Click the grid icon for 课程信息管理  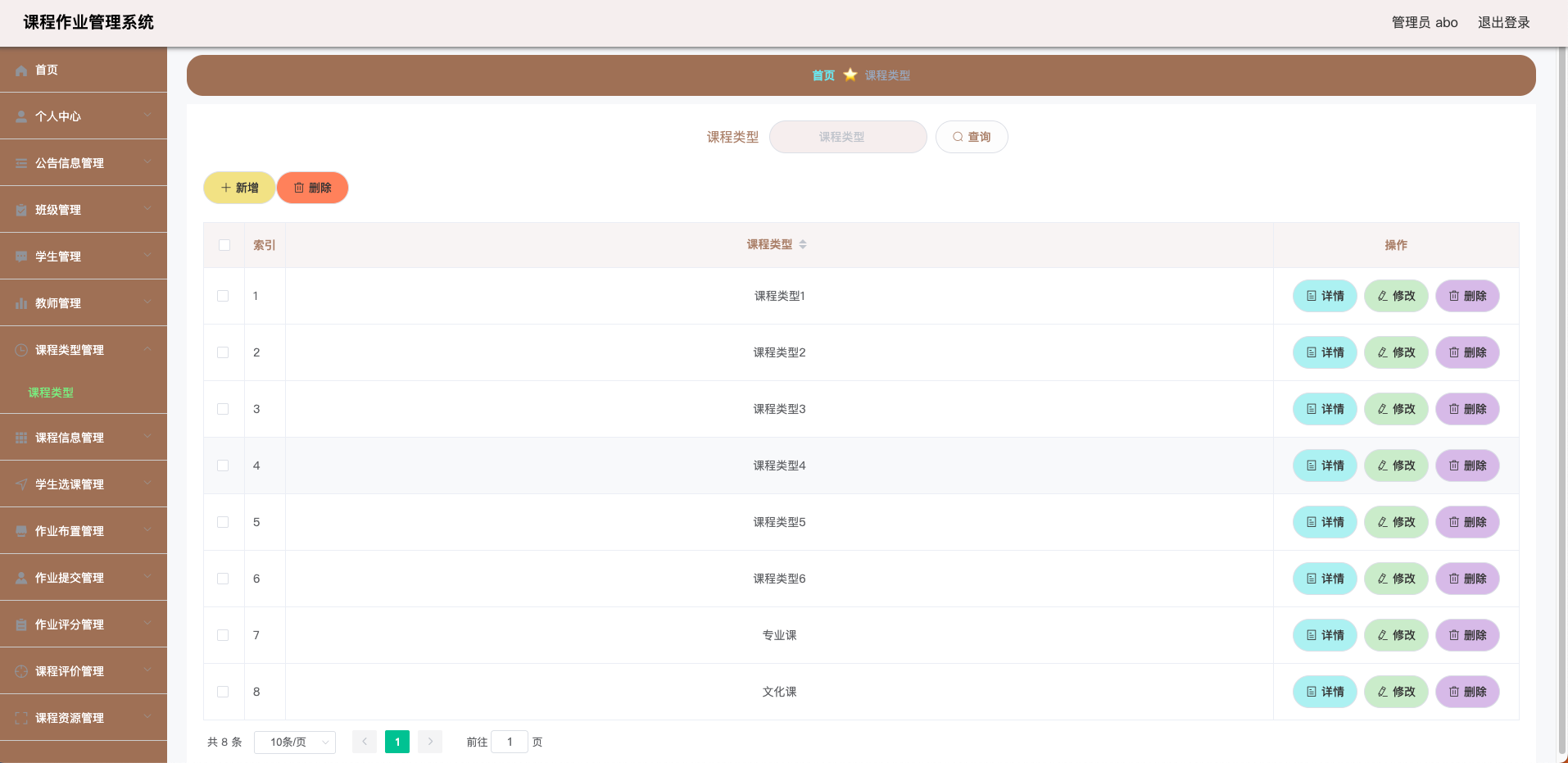(x=21, y=438)
